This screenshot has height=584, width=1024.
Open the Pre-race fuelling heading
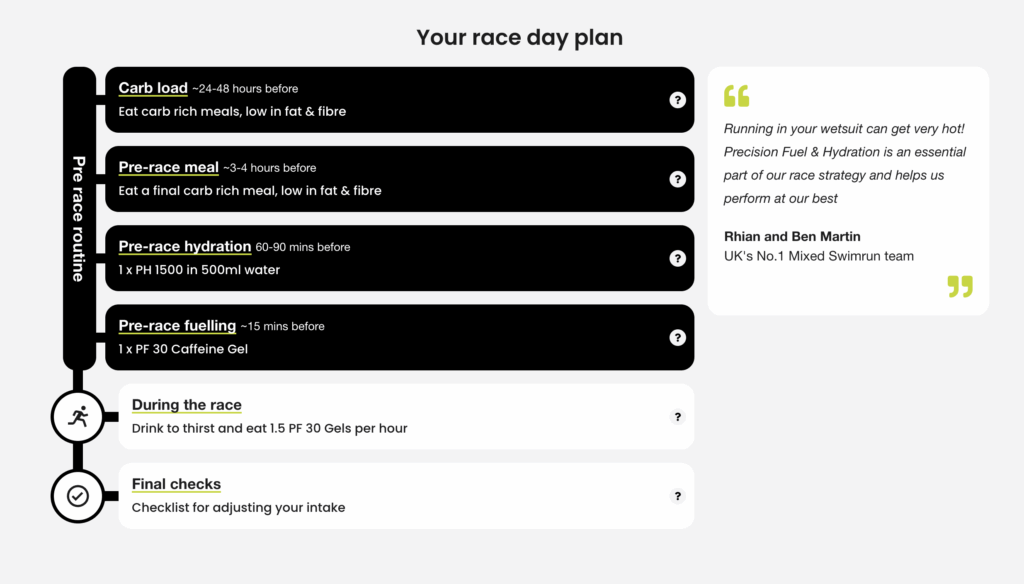tap(177, 325)
